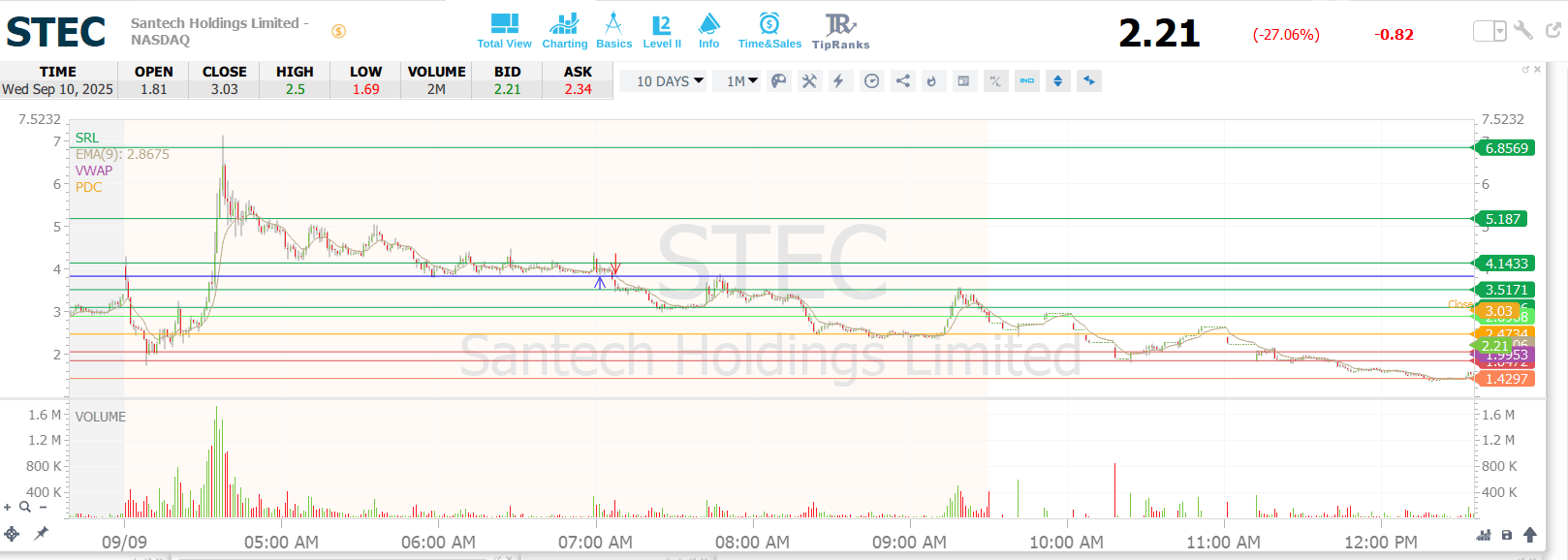This screenshot has height=560, width=1568.
Task: Click the blue up arrow marker on chart
Action: coord(600,282)
